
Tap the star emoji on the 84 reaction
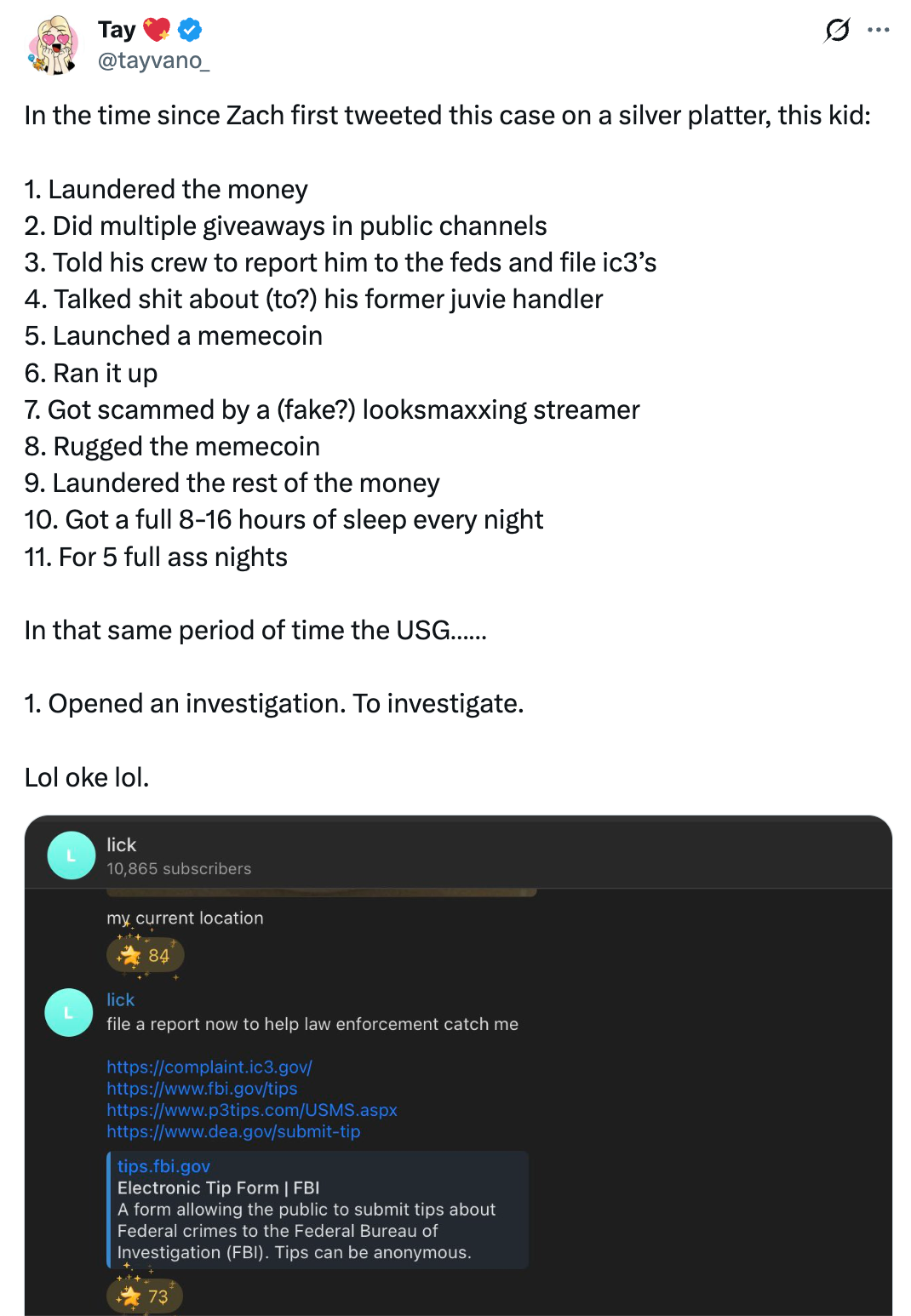(x=129, y=955)
